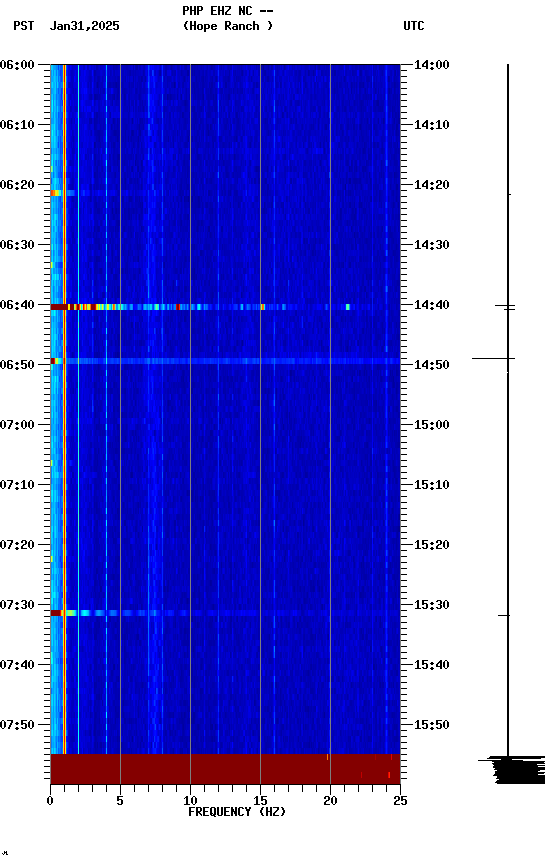The image size is (552, 864).
Task: Click the dense seismogram trace at the bottom
Action: tap(512, 770)
